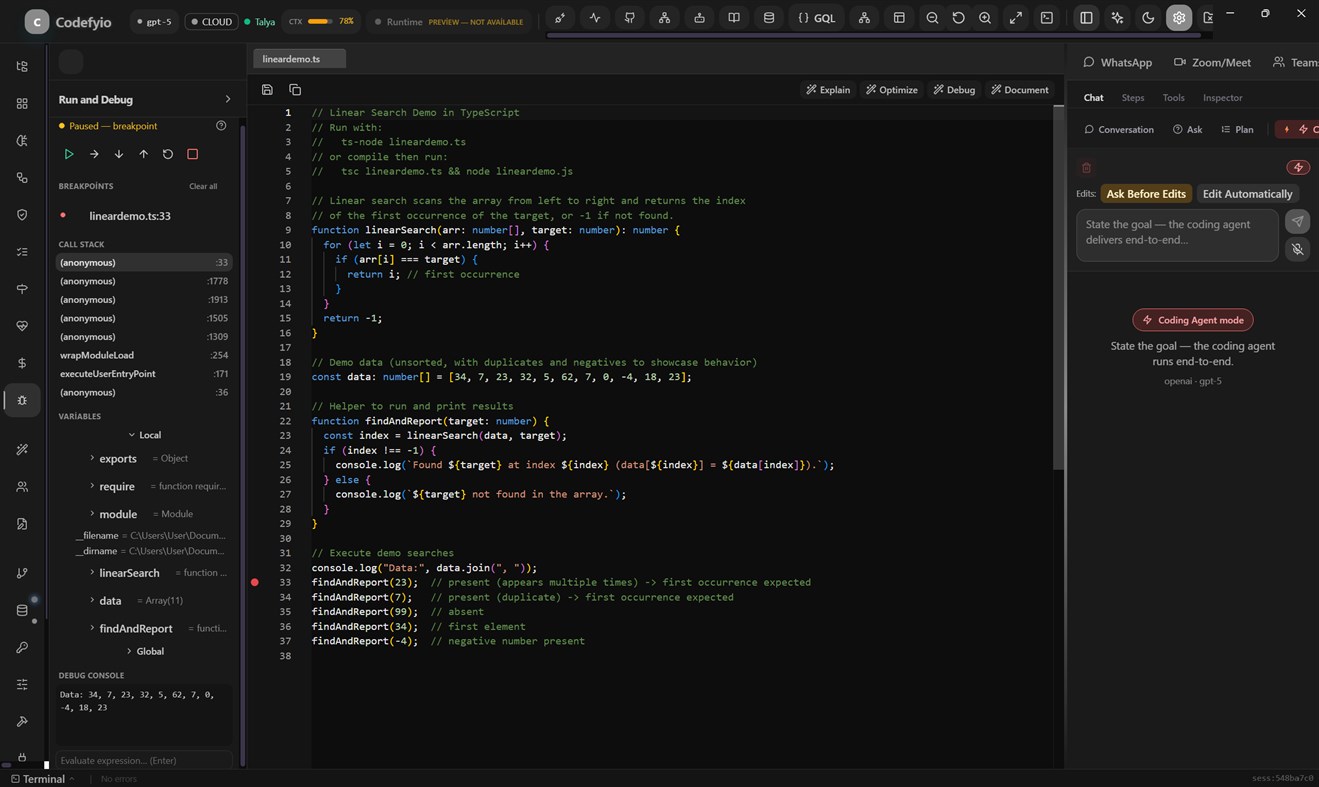Switch to Plan mode
Viewport: 1319px width, 787px height.
1237,129
